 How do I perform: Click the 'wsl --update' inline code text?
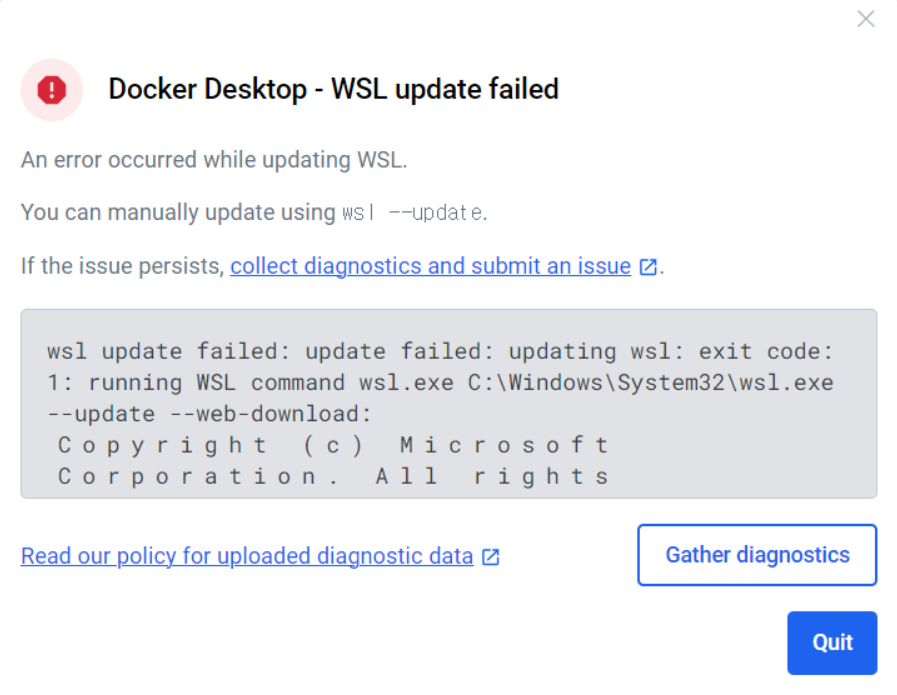coord(413,213)
